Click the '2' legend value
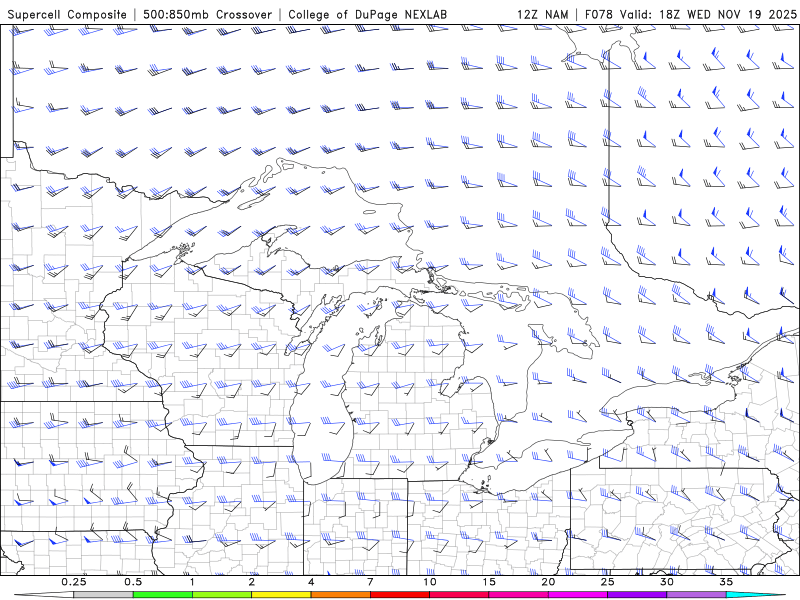 252,582
